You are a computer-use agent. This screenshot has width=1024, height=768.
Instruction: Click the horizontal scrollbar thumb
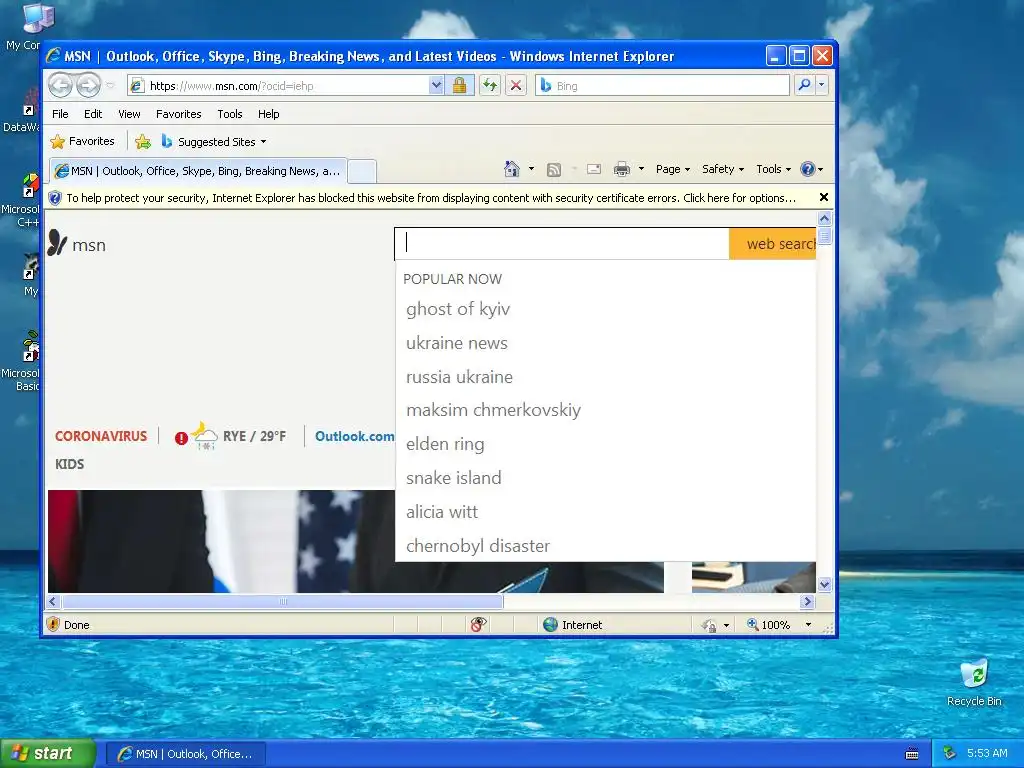[282, 601]
